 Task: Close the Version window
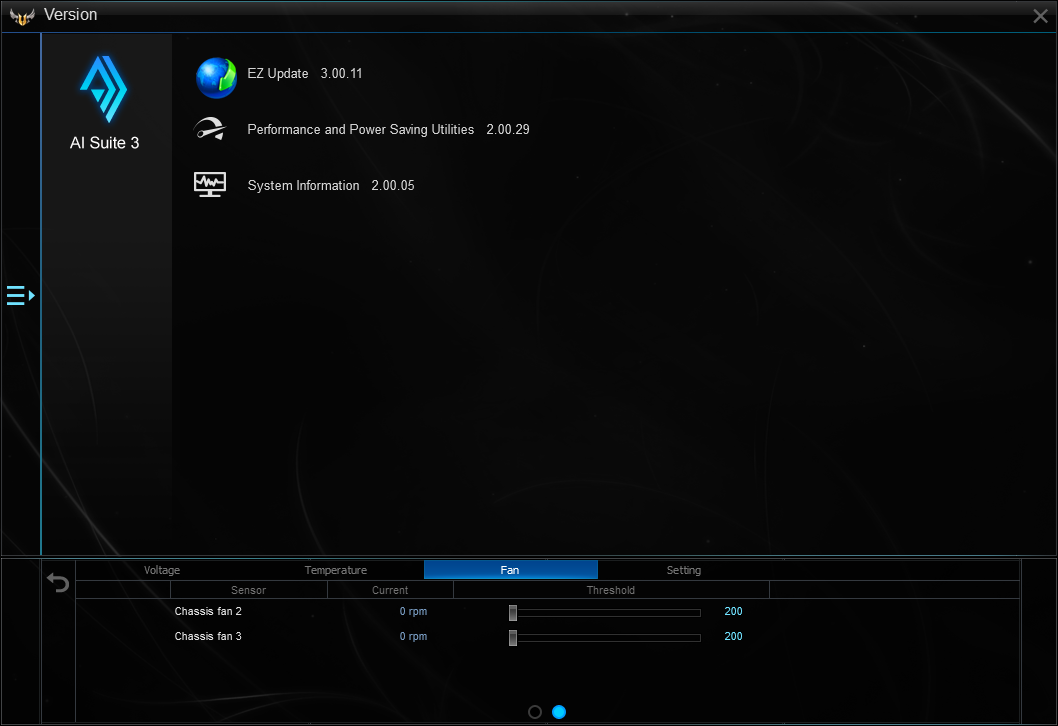coord(1040,16)
